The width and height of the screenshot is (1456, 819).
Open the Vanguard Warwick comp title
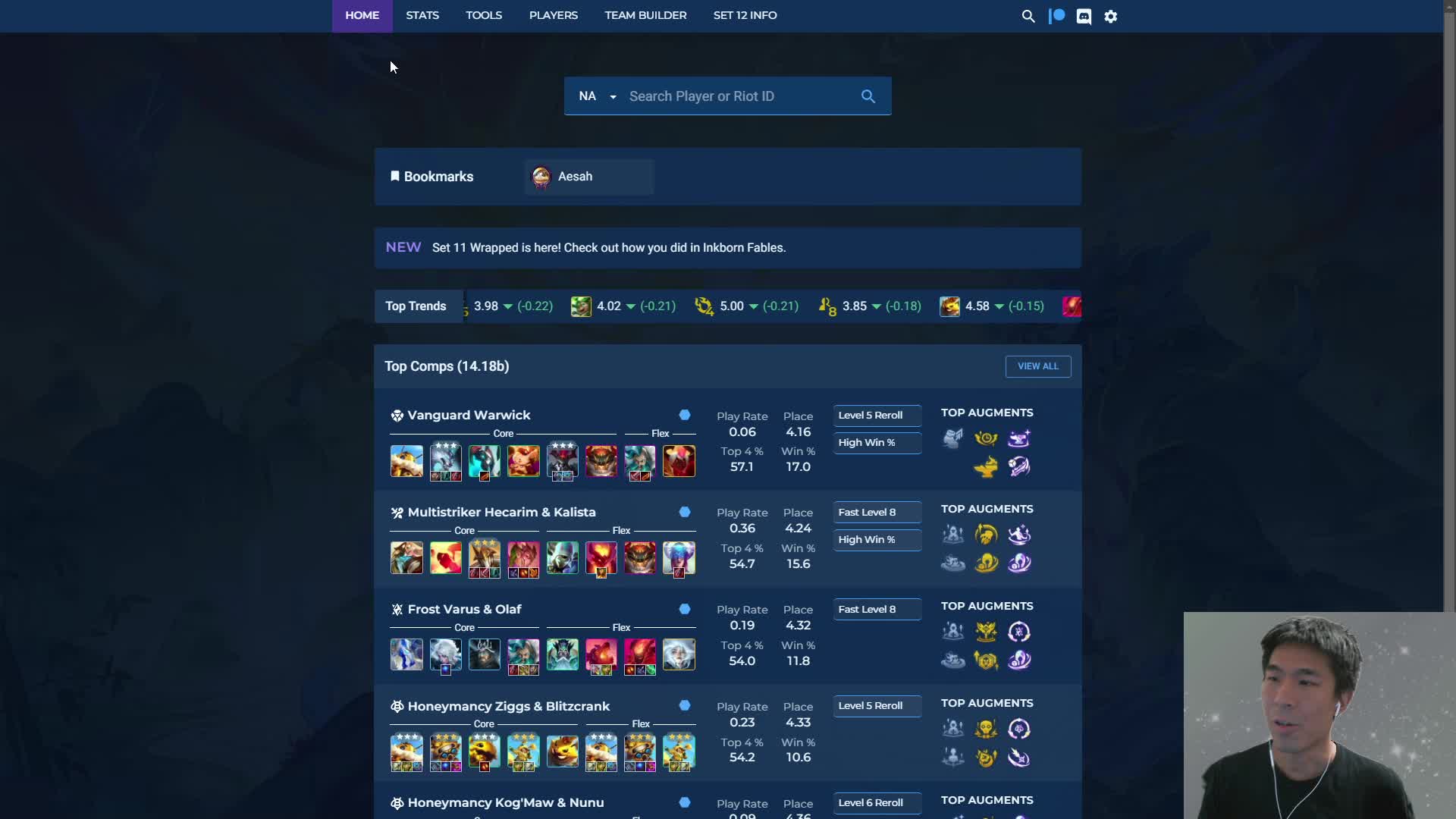click(x=469, y=416)
